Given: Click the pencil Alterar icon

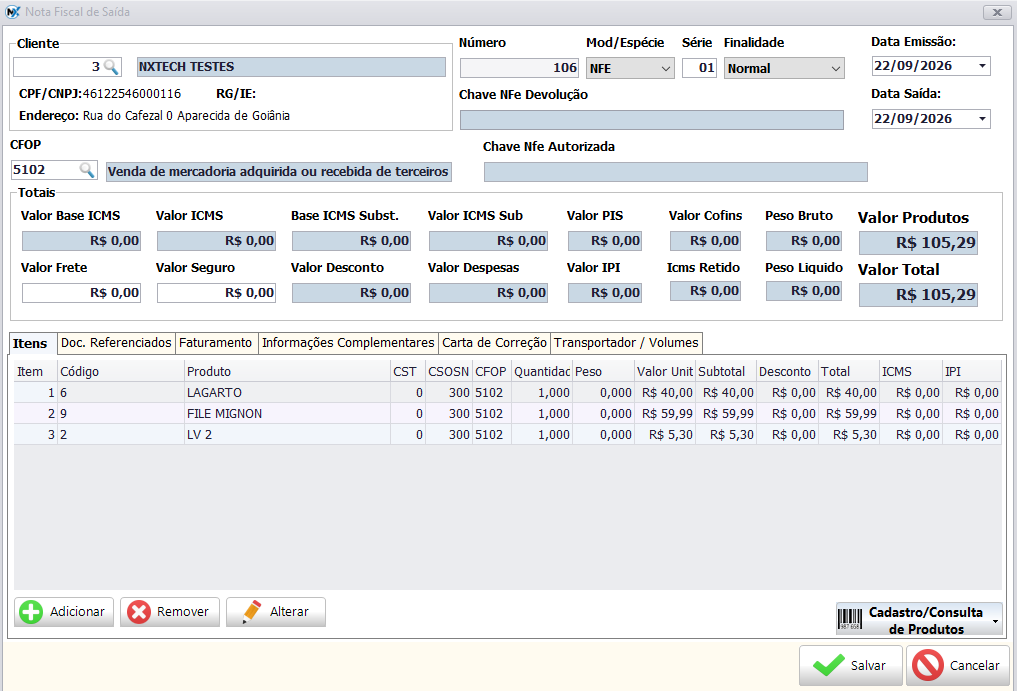Looking at the screenshot, I should pyautogui.click(x=251, y=612).
